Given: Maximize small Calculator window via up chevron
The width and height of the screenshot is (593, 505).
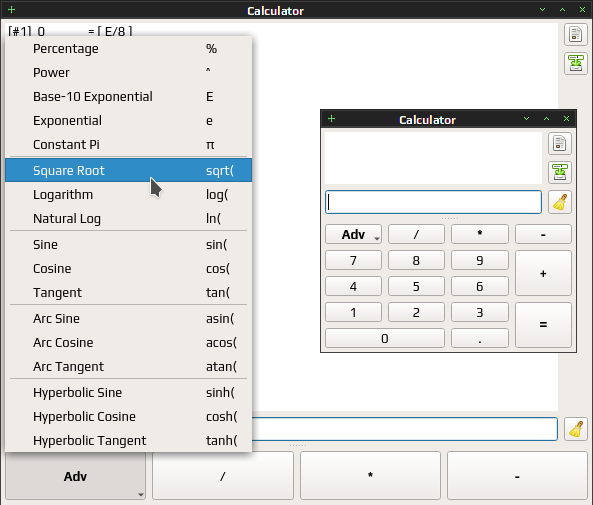Looking at the screenshot, I should [546, 118].
